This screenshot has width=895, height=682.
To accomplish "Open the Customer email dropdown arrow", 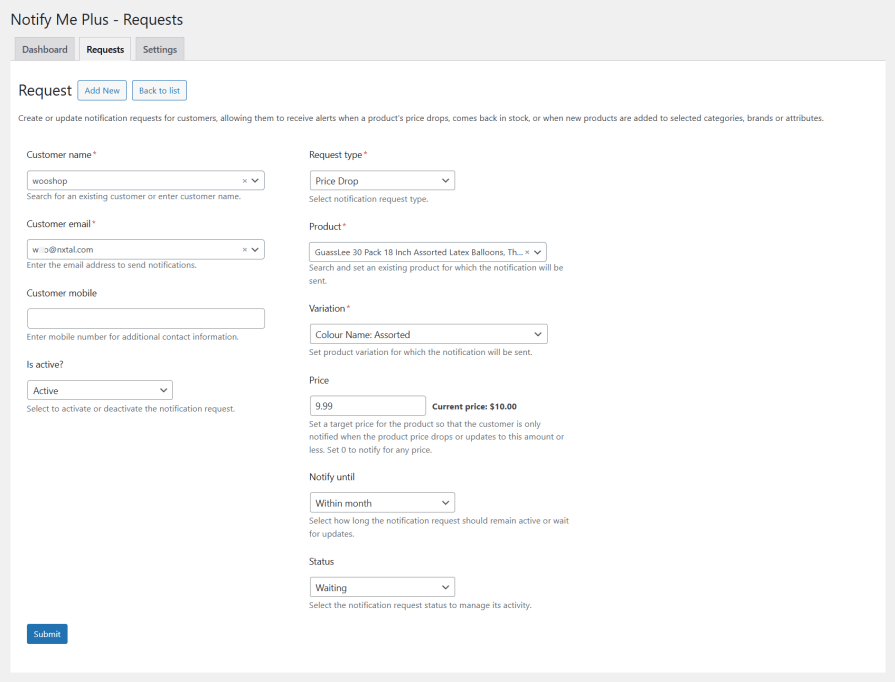I will tap(255, 250).
